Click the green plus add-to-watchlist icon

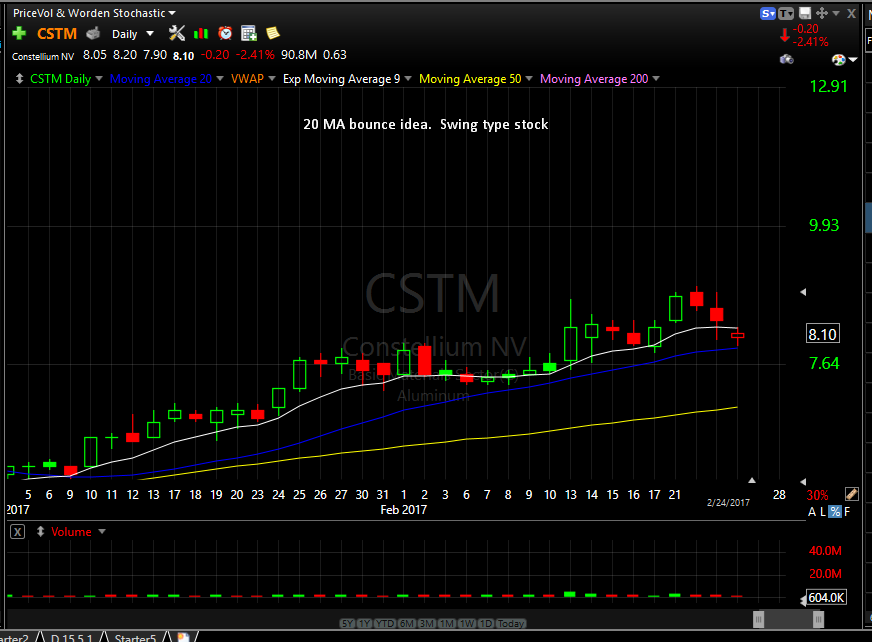point(19,33)
